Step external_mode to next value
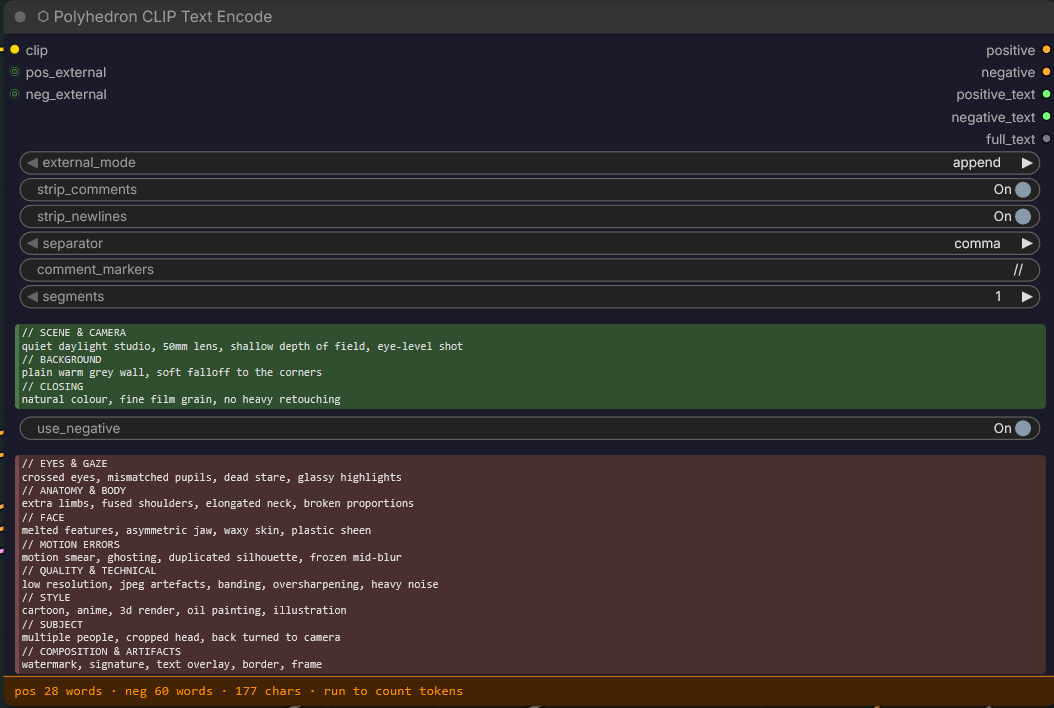Image resolution: width=1054 pixels, height=708 pixels. point(1027,163)
